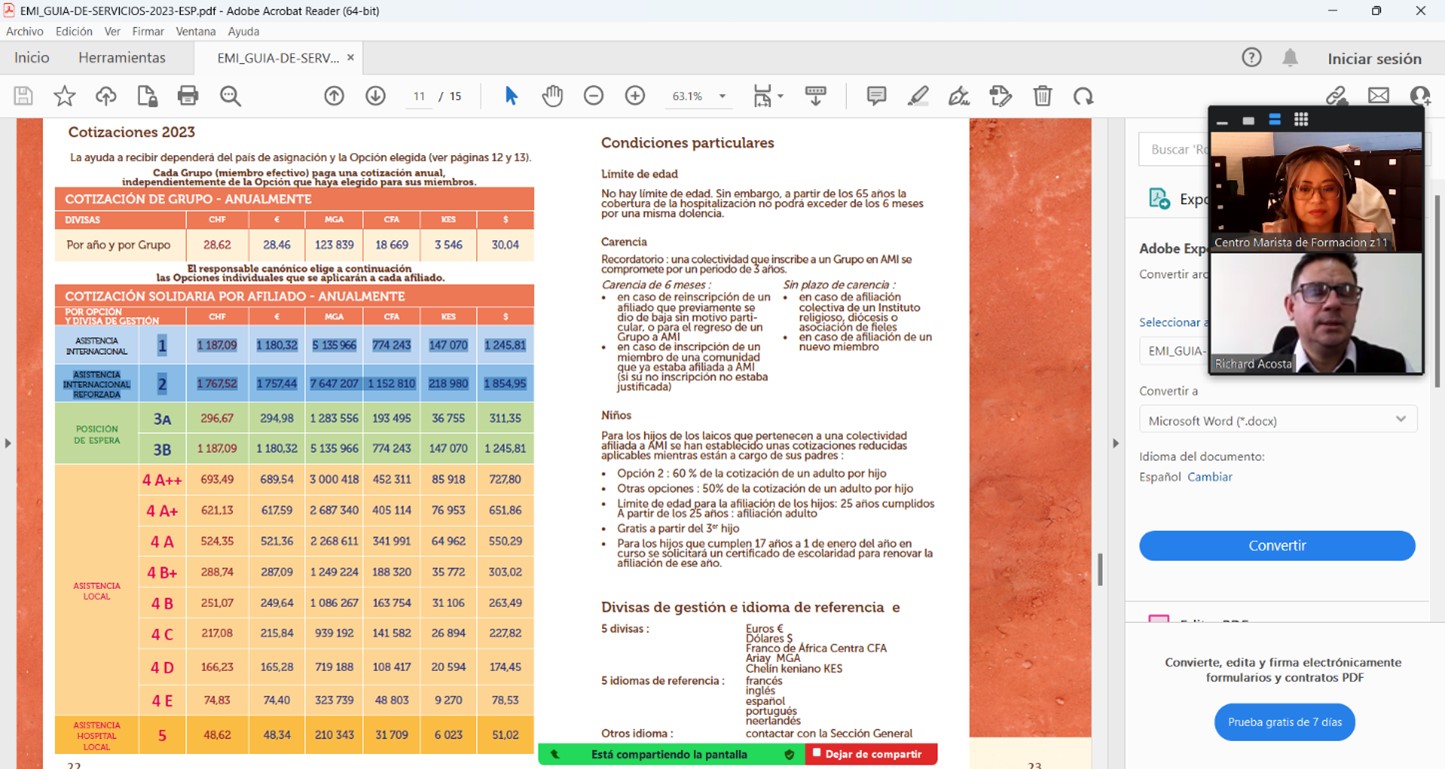Open the Archivo menu
Image resolution: width=1445 pixels, height=769 pixels.
(x=25, y=31)
